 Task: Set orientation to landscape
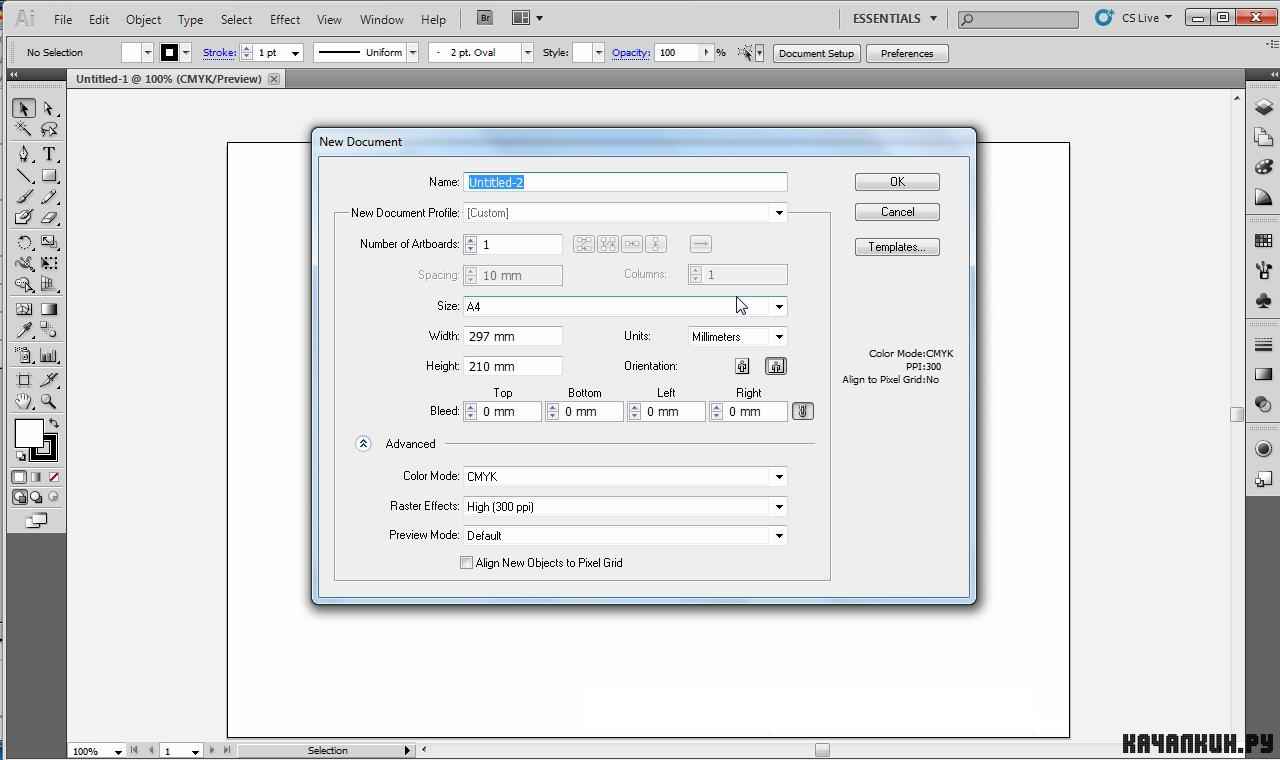click(776, 366)
